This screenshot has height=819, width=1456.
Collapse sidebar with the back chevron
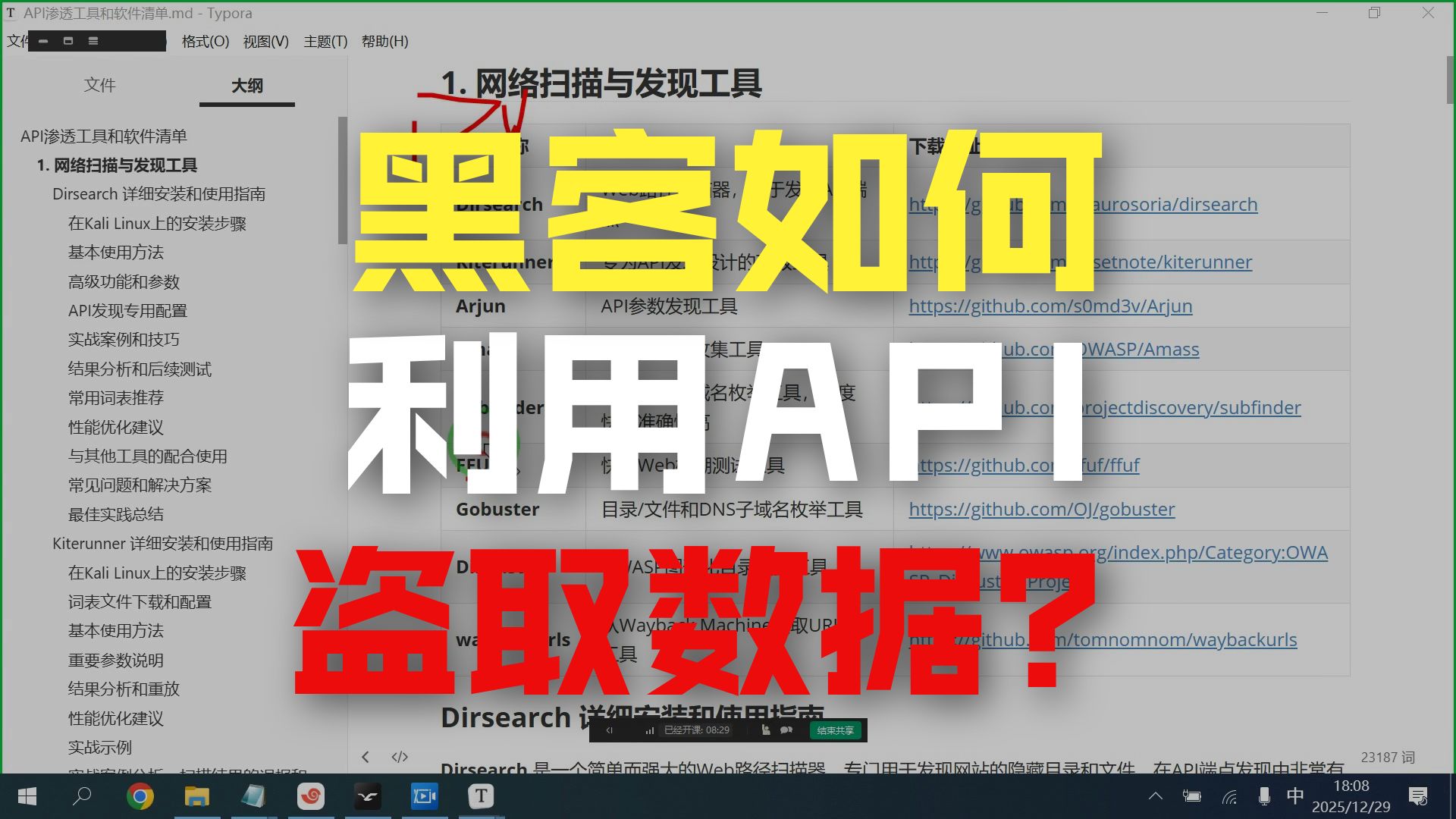[x=366, y=757]
